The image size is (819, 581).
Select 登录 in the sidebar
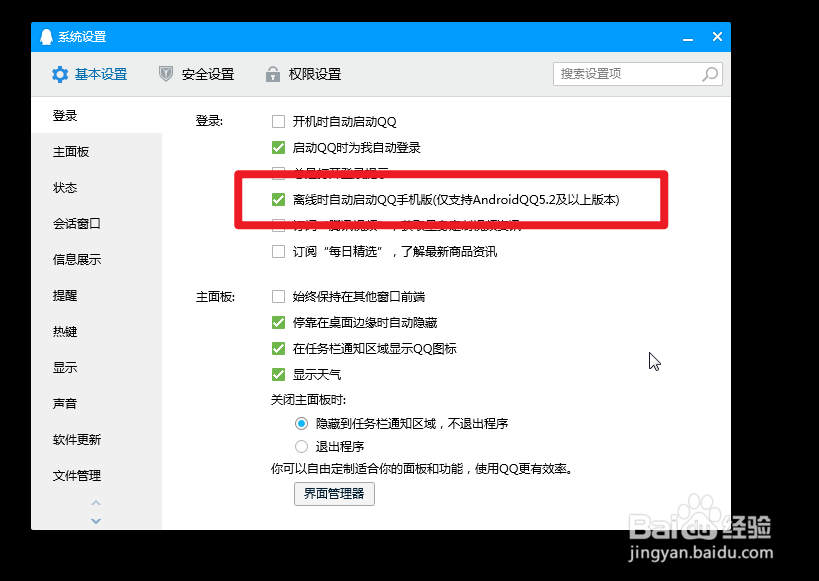[x=97, y=115]
